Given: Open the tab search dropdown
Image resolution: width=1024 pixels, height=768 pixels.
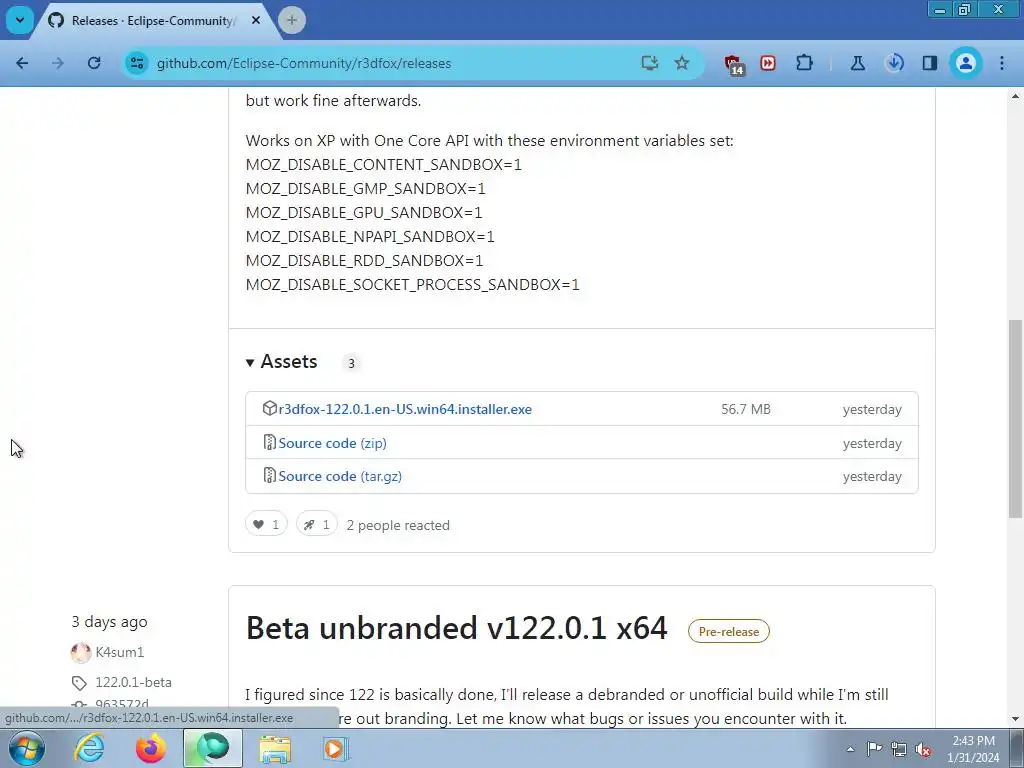Looking at the screenshot, I should (20, 20).
